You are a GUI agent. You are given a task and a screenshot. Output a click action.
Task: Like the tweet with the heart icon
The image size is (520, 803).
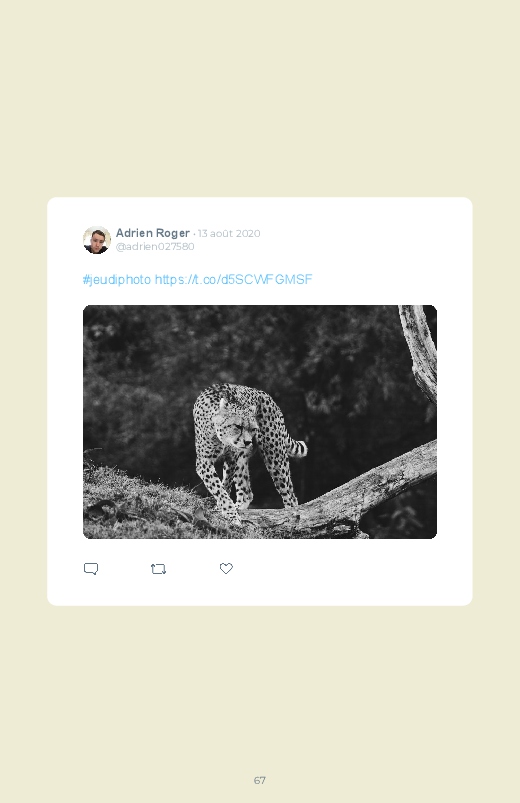[226, 568]
